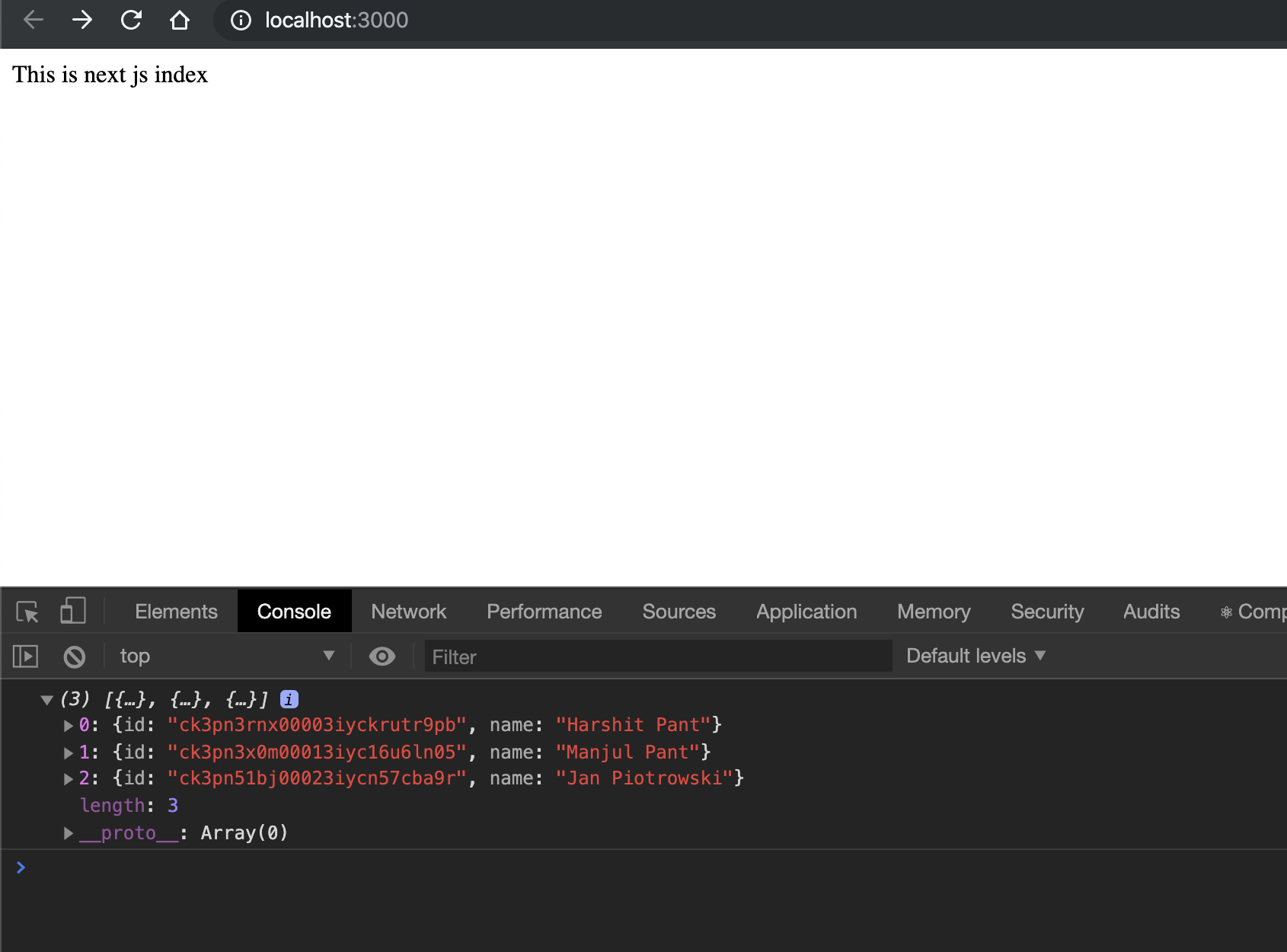1287x952 pixels.
Task: Show the console sidebar
Action: coord(24,656)
